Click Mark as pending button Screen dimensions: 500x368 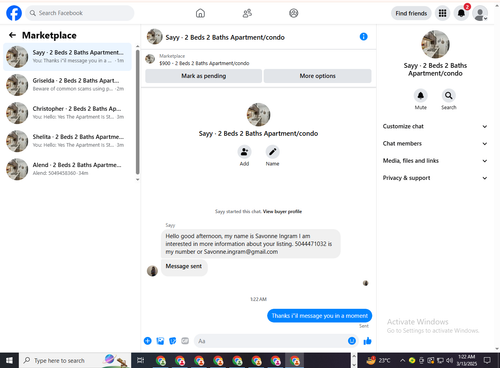coord(203,76)
